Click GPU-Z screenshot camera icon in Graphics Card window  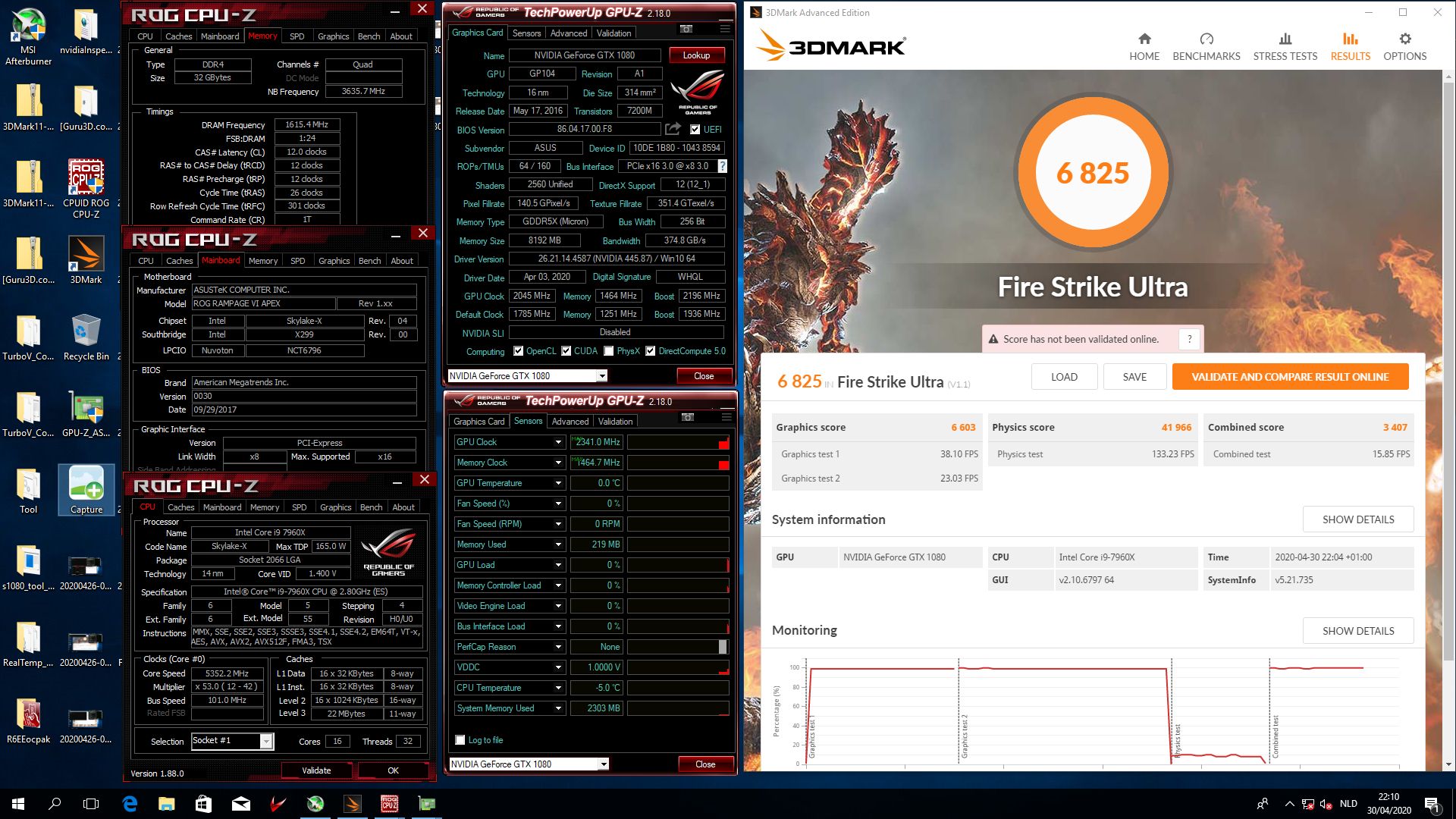pos(686,29)
